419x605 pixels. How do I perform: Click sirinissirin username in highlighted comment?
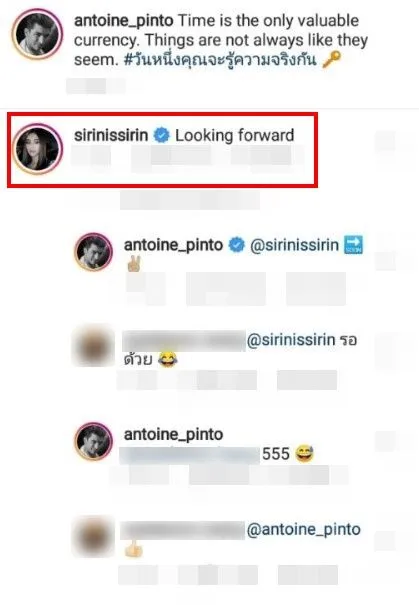click(x=111, y=135)
